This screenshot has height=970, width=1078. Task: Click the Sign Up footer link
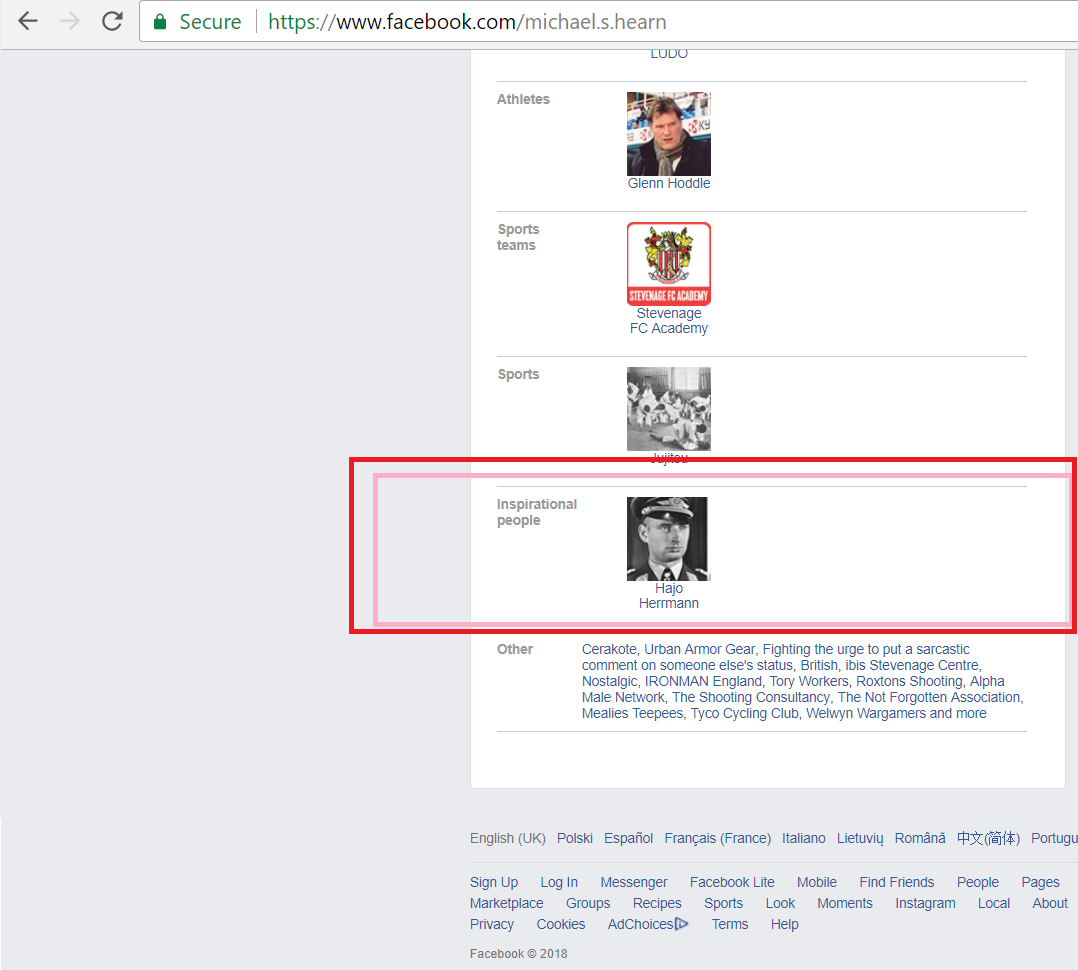click(494, 883)
